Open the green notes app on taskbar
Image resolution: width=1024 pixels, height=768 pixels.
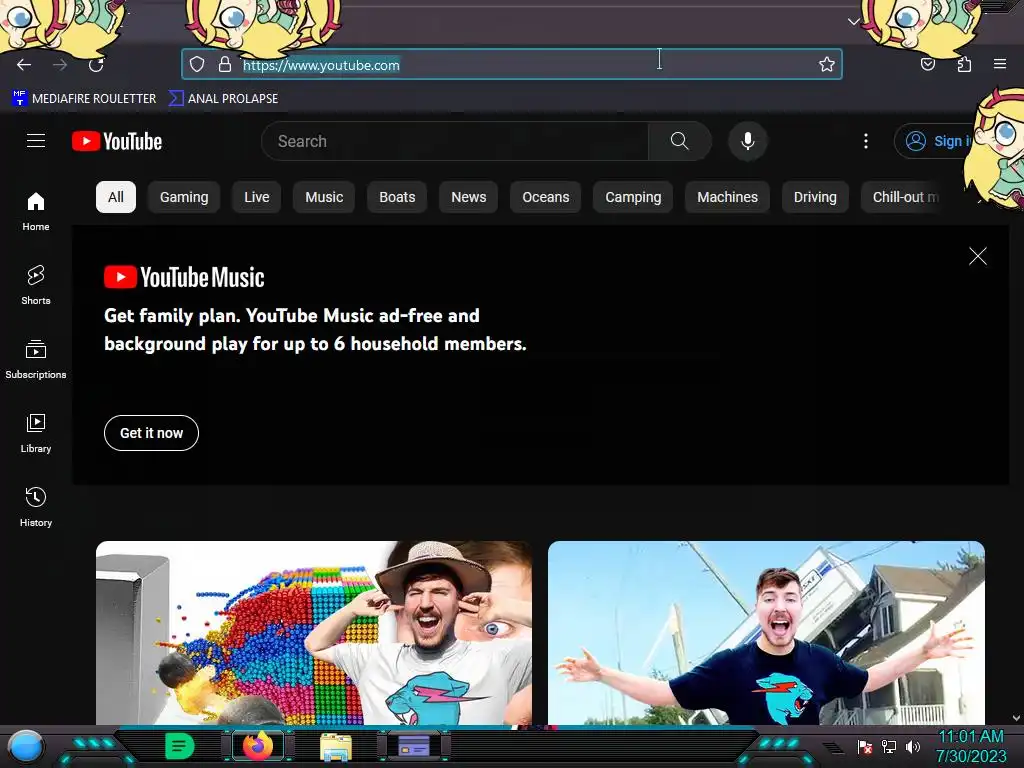coord(179,746)
